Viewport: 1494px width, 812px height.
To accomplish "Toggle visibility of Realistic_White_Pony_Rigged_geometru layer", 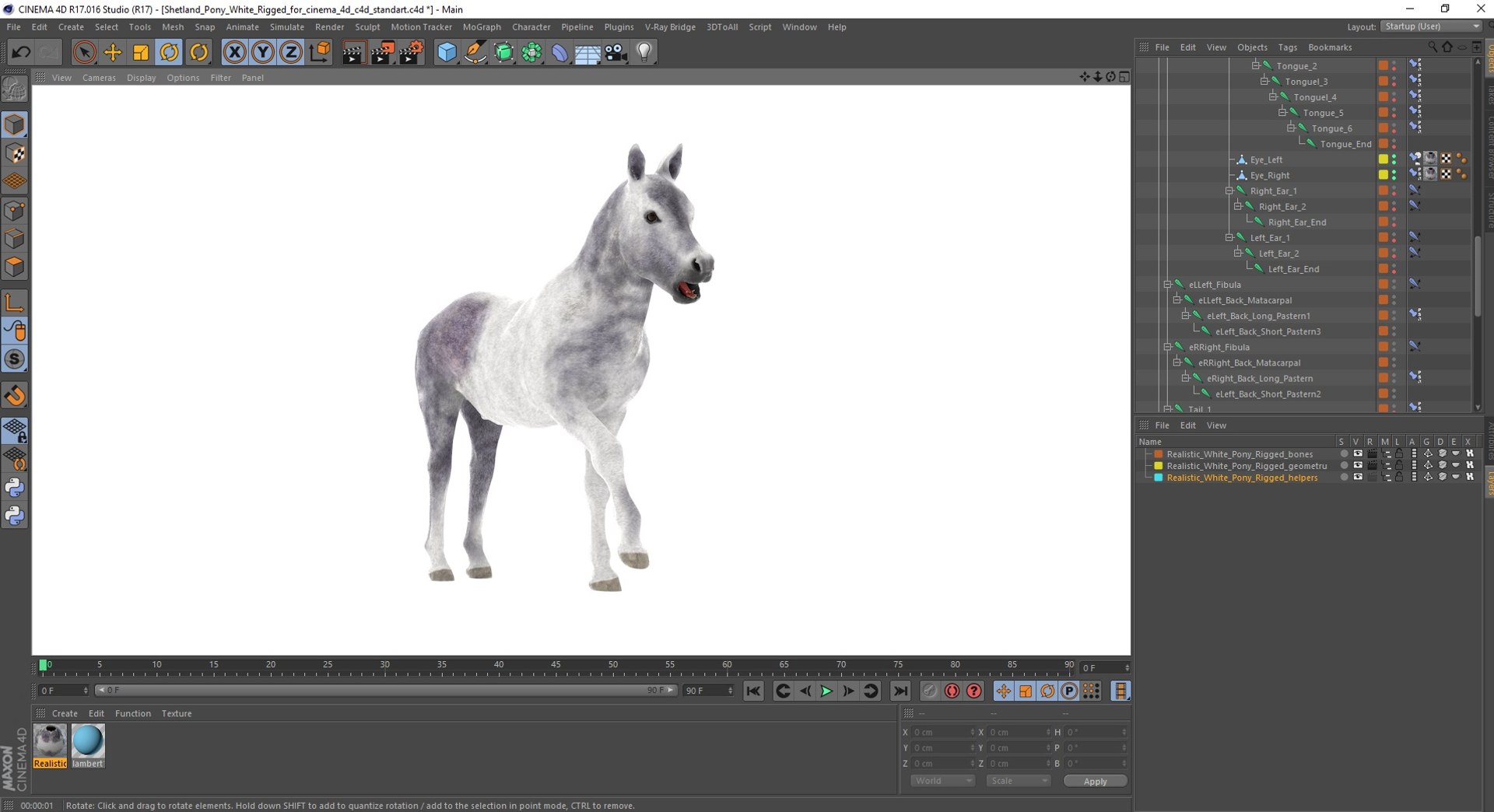I will pyautogui.click(x=1358, y=466).
